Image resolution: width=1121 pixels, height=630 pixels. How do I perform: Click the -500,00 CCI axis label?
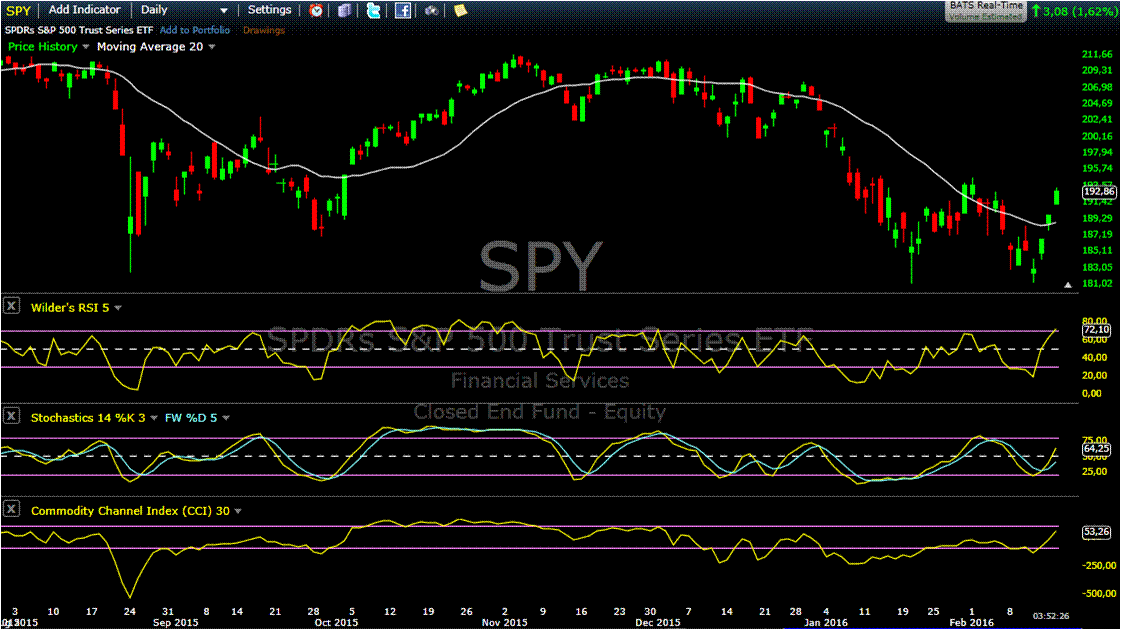(1098, 593)
